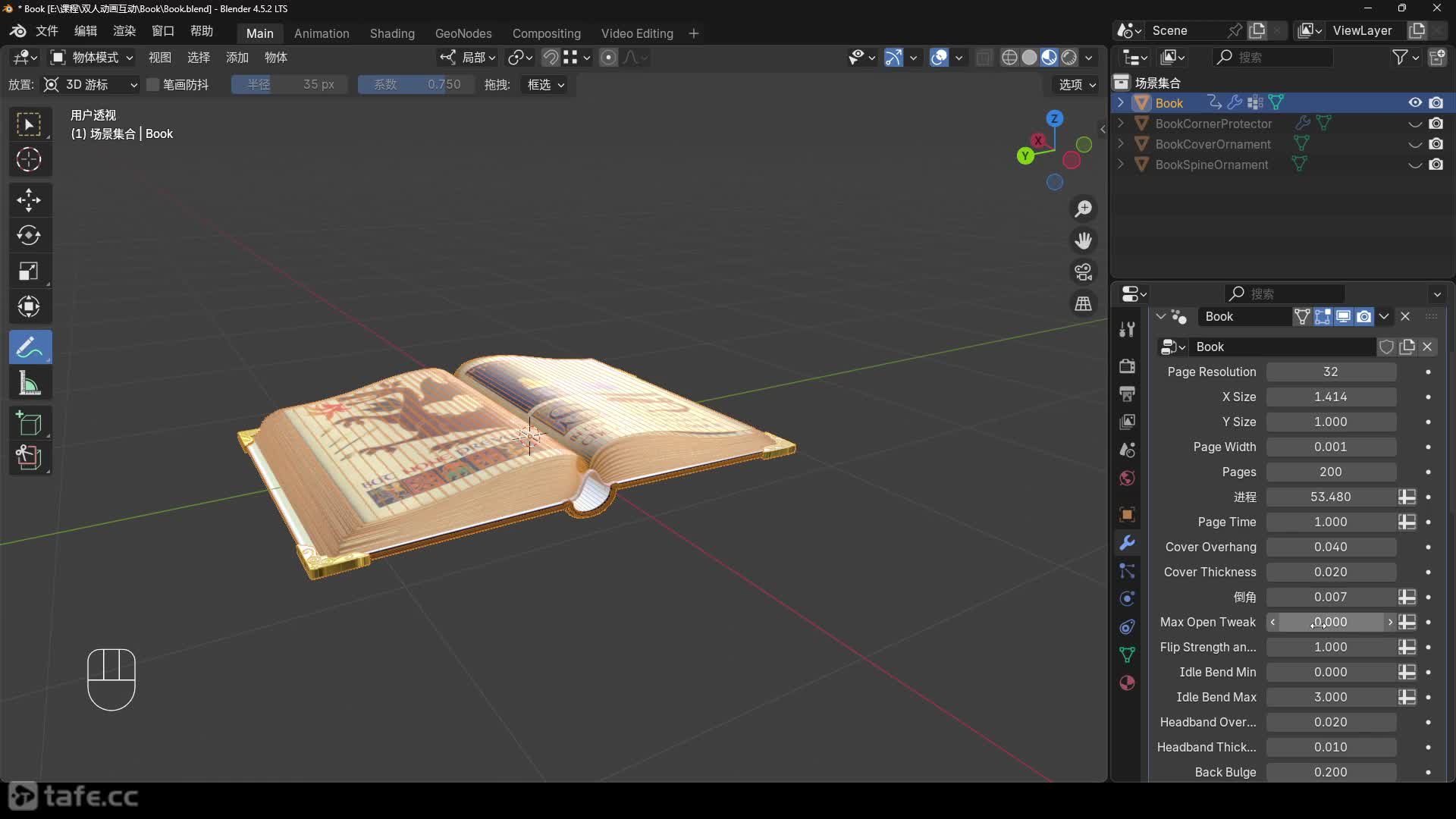Select the Scale tool

29,271
